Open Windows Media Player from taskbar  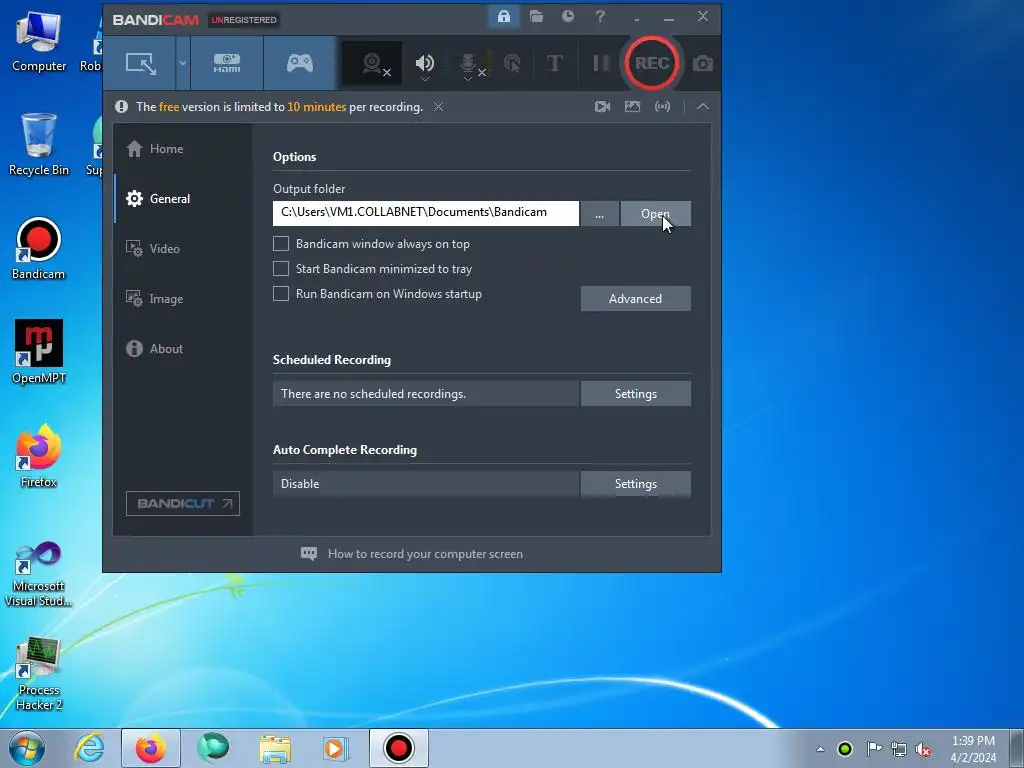[336, 748]
